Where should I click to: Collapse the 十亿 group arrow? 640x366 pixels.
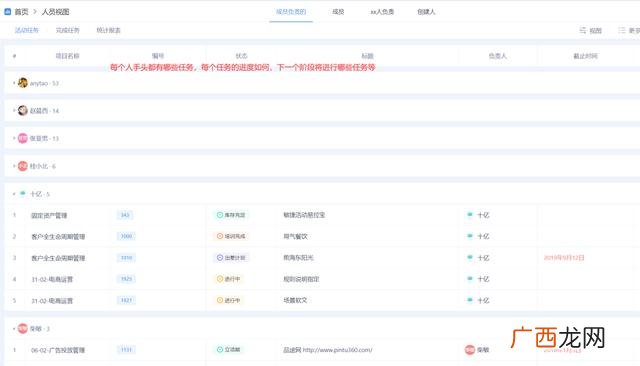(14, 194)
